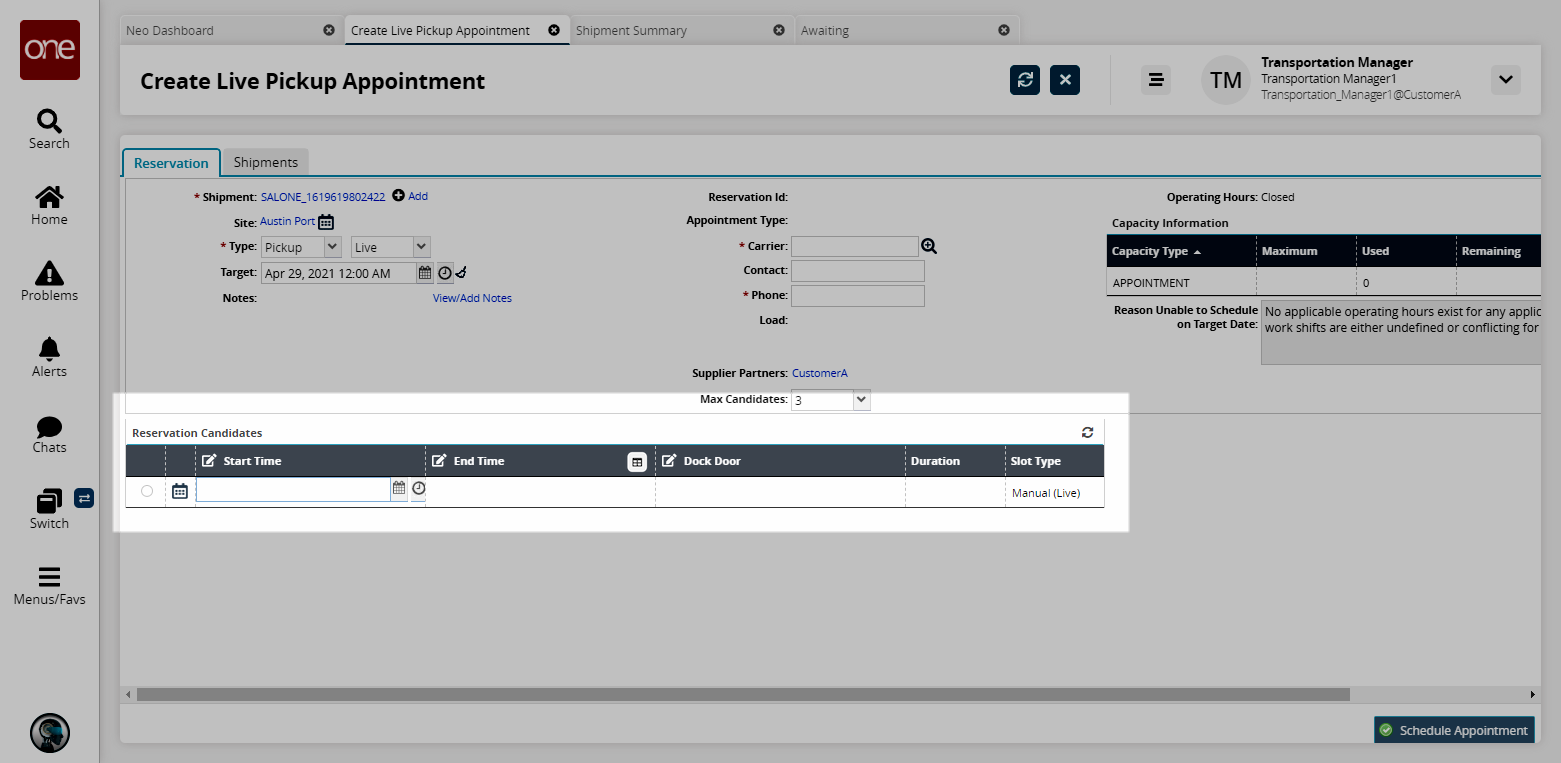Open the Shipments tab
The width and height of the screenshot is (1561, 763).
pos(266,162)
